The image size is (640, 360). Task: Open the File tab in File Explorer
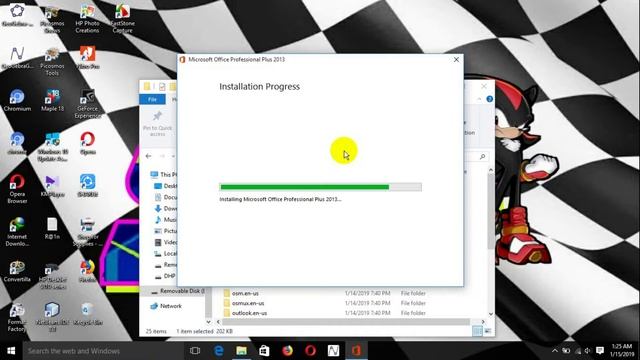point(152,99)
